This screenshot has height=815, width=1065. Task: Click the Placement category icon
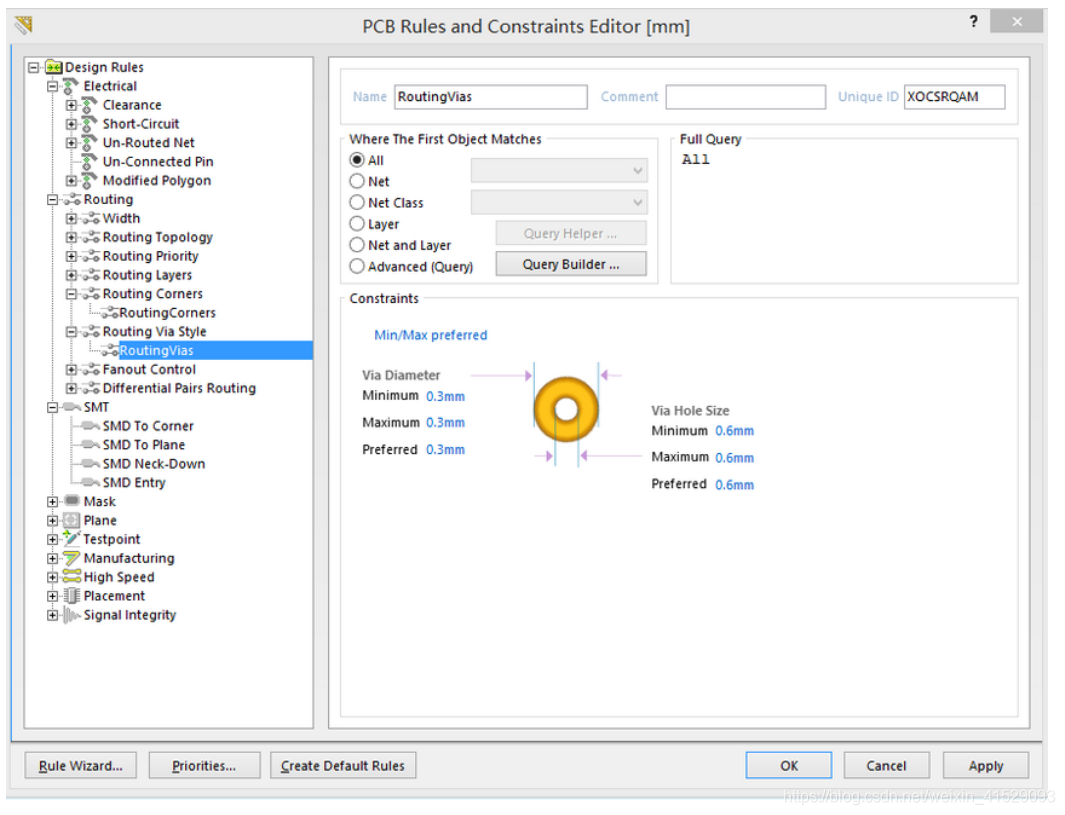tap(72, 596)
